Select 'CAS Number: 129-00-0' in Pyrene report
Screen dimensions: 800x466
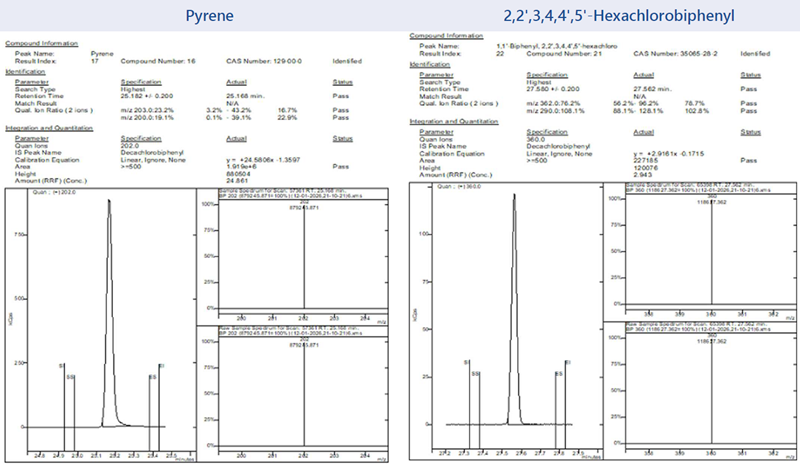click(x=264, y=61)
